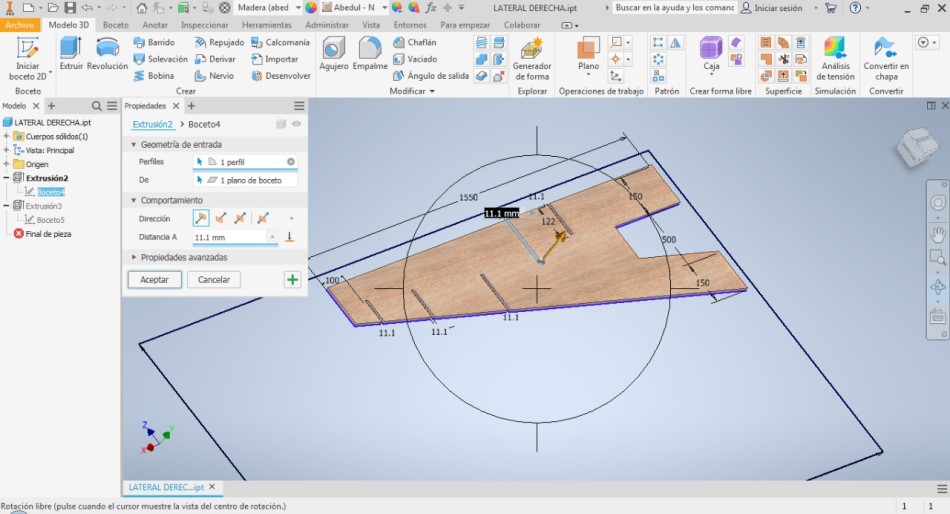Select the Agujero hole tool
Viewport: 950px width, 514px height.
coord(334,53)
